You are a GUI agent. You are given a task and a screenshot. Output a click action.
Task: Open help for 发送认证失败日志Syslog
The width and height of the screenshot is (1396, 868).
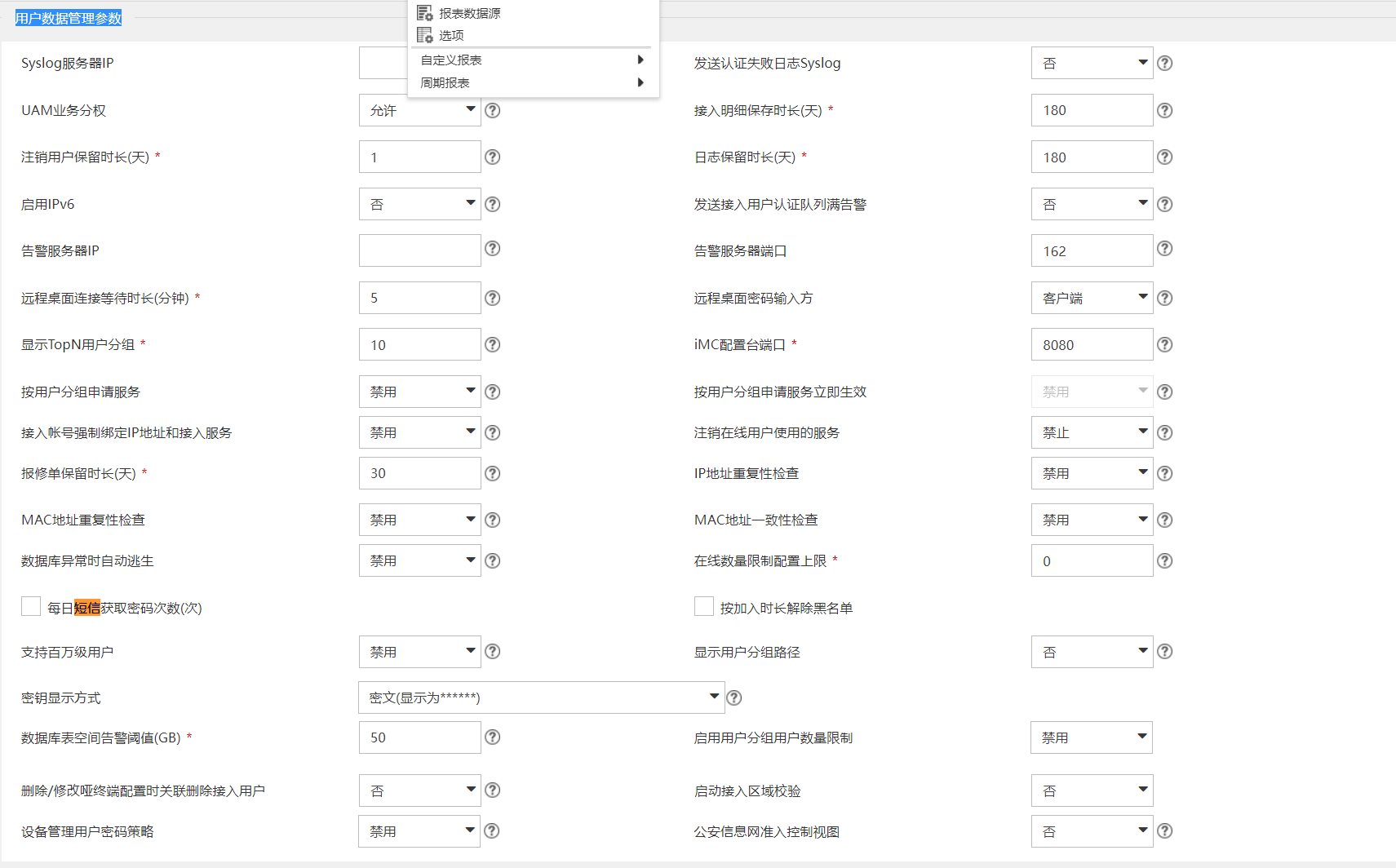pos(1165,63)
